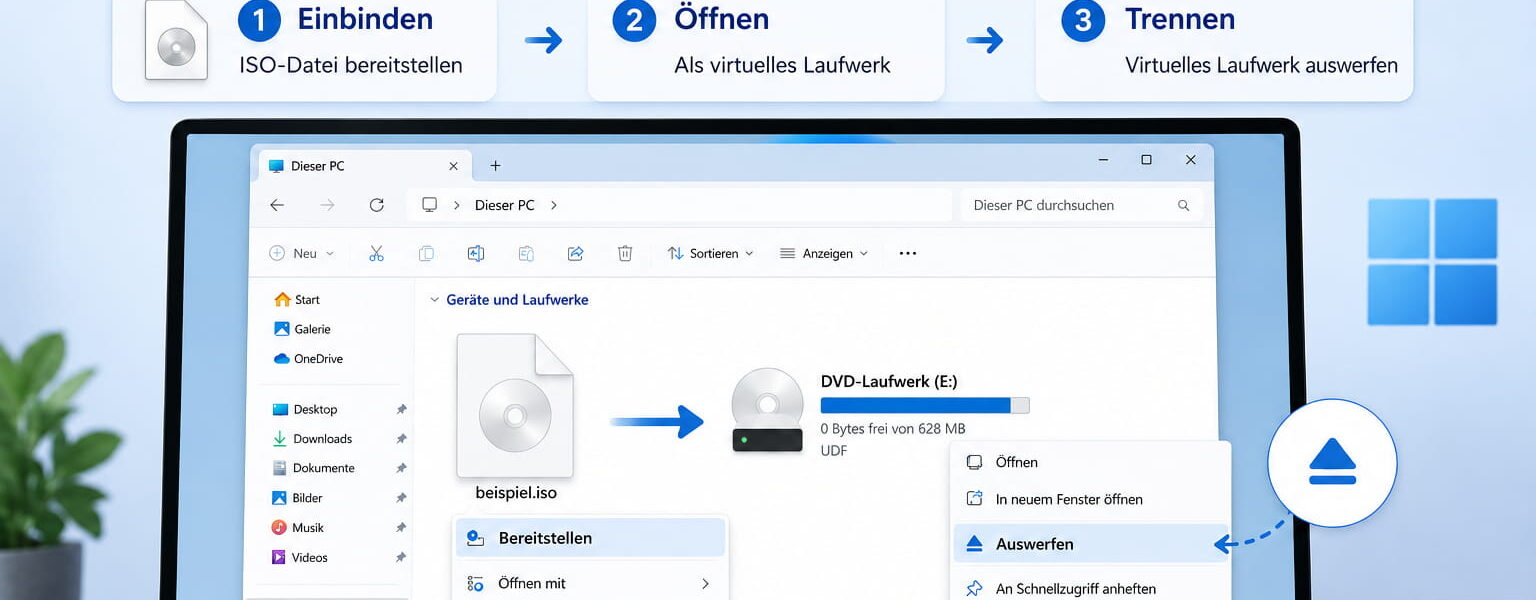
Task: Click Dieser PC breadcrumb in address bar
Action: 505,205
